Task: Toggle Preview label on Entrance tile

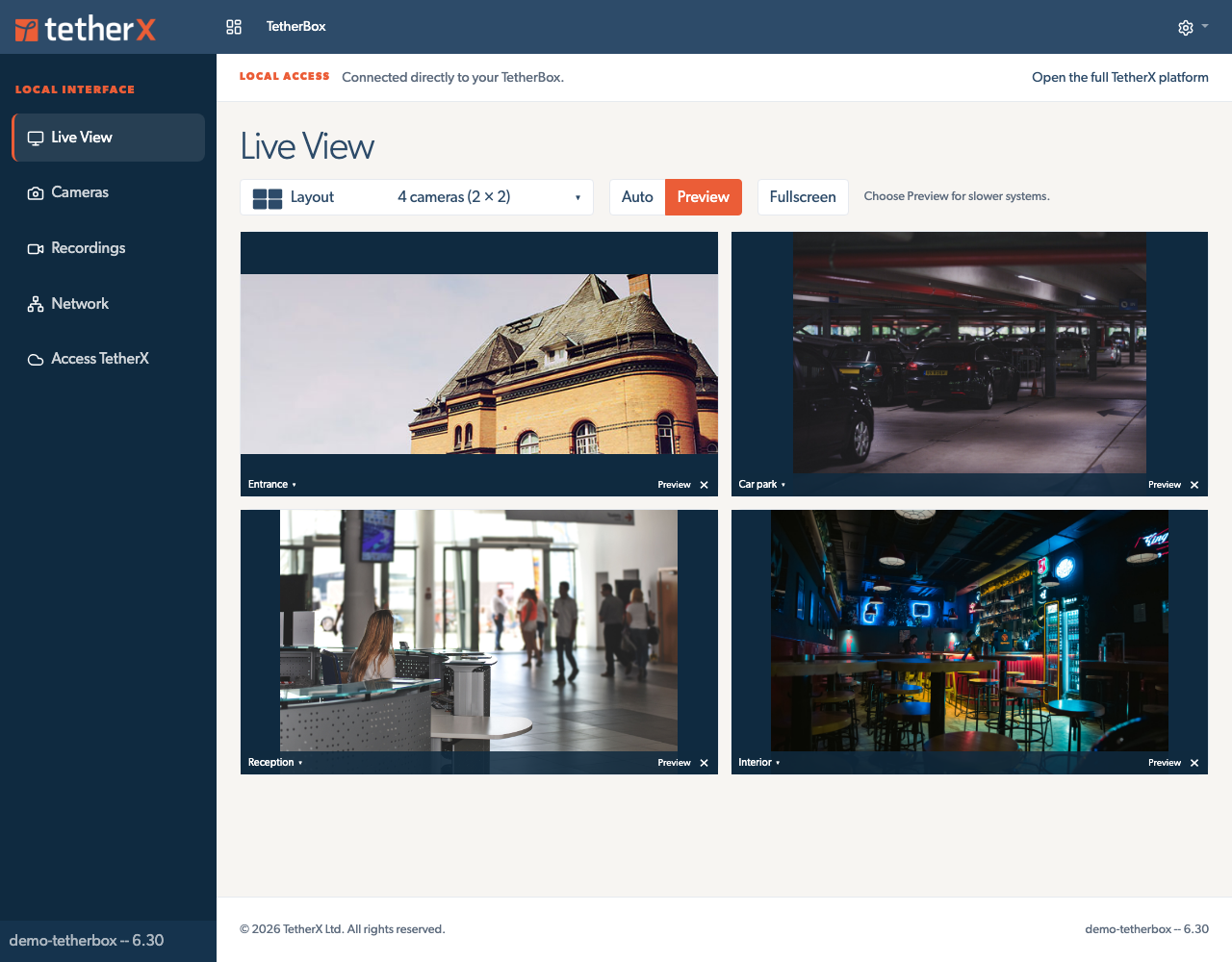Action: coord(674,485)
